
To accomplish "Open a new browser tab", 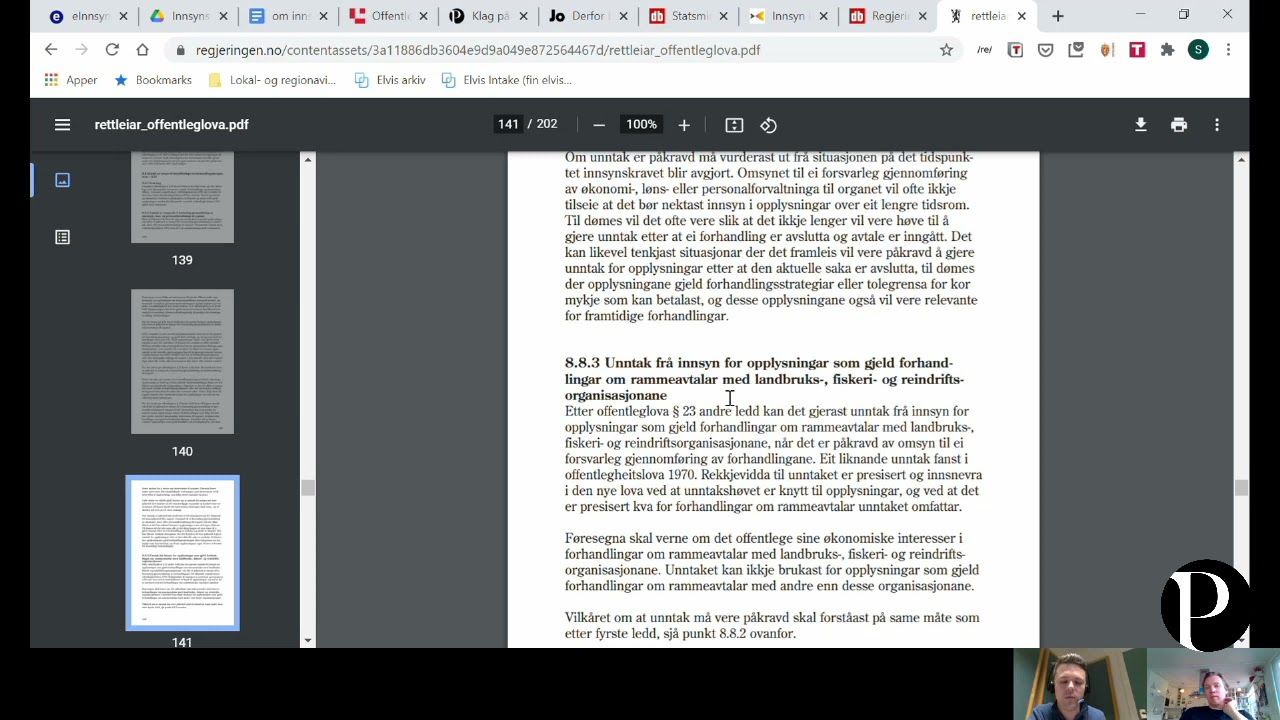I will 1057,16.
